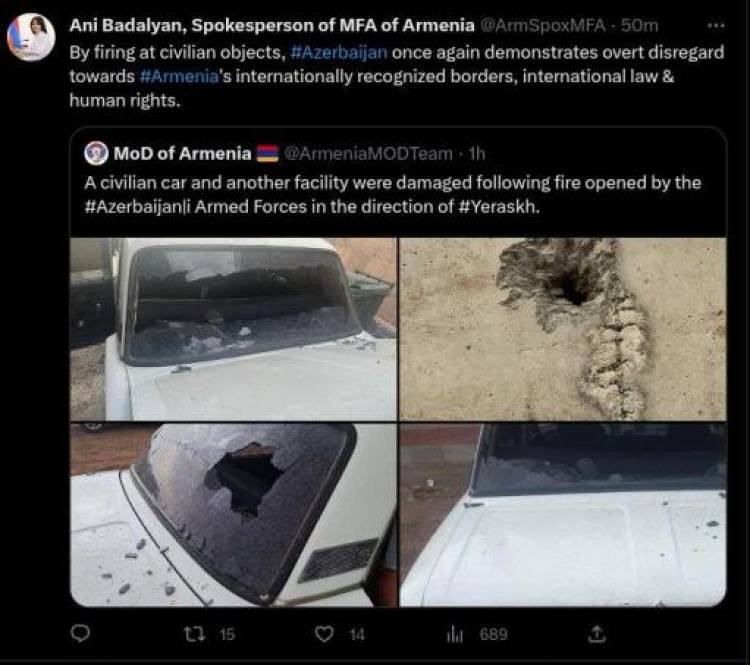Click the MoD of Armenia display name

(x=182, y=154)
